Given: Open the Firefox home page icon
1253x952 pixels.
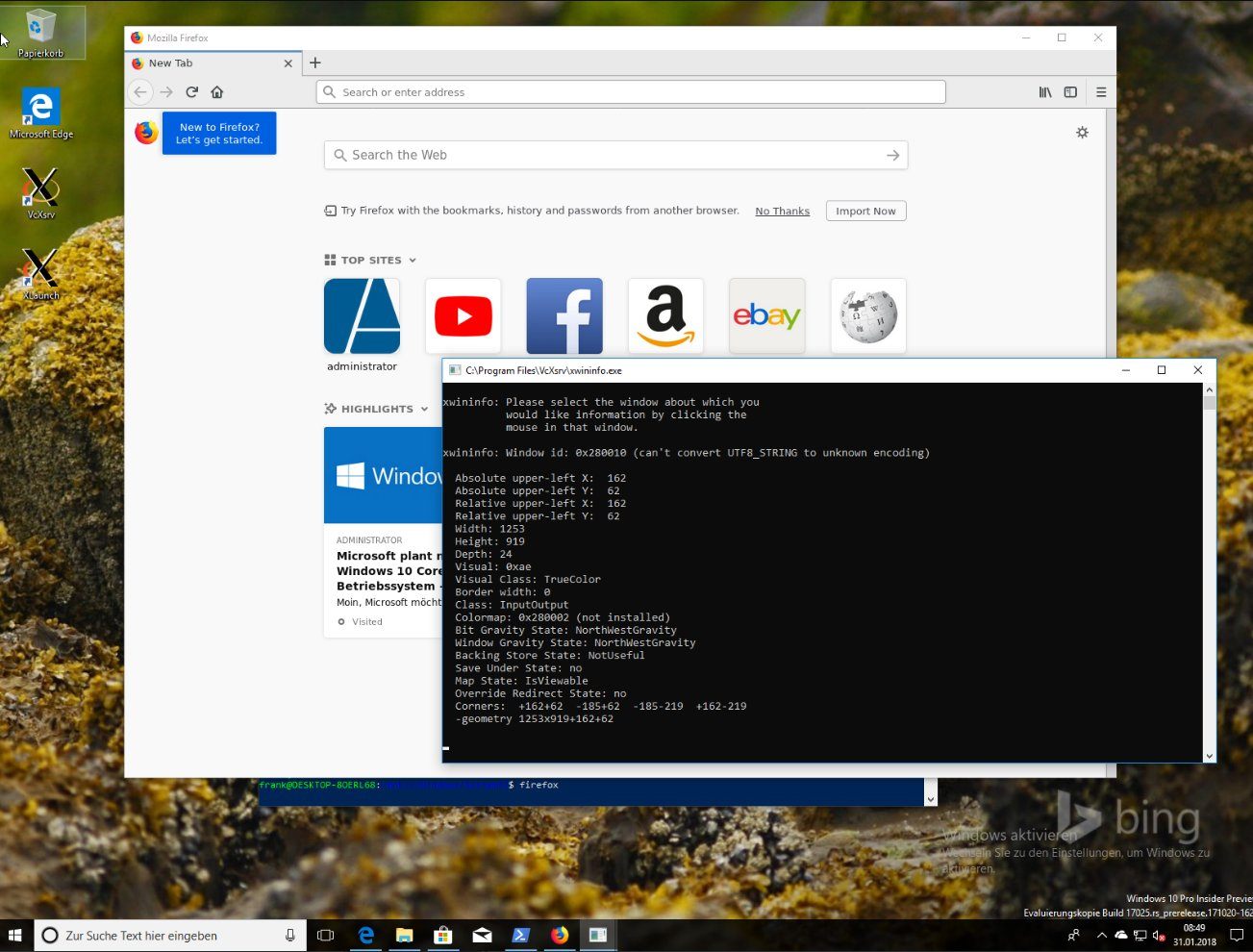Looking at the screenshot, I should pos(217,92).
